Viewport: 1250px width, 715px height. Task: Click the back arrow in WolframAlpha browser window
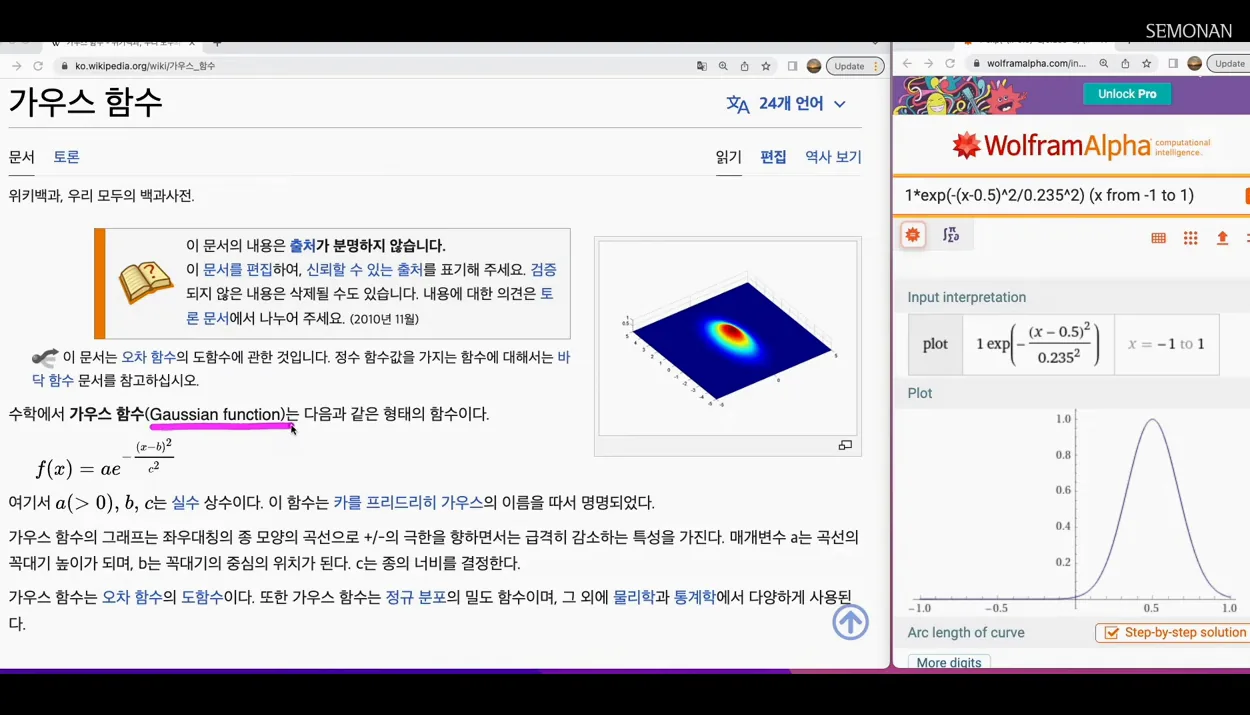(907, 63)
